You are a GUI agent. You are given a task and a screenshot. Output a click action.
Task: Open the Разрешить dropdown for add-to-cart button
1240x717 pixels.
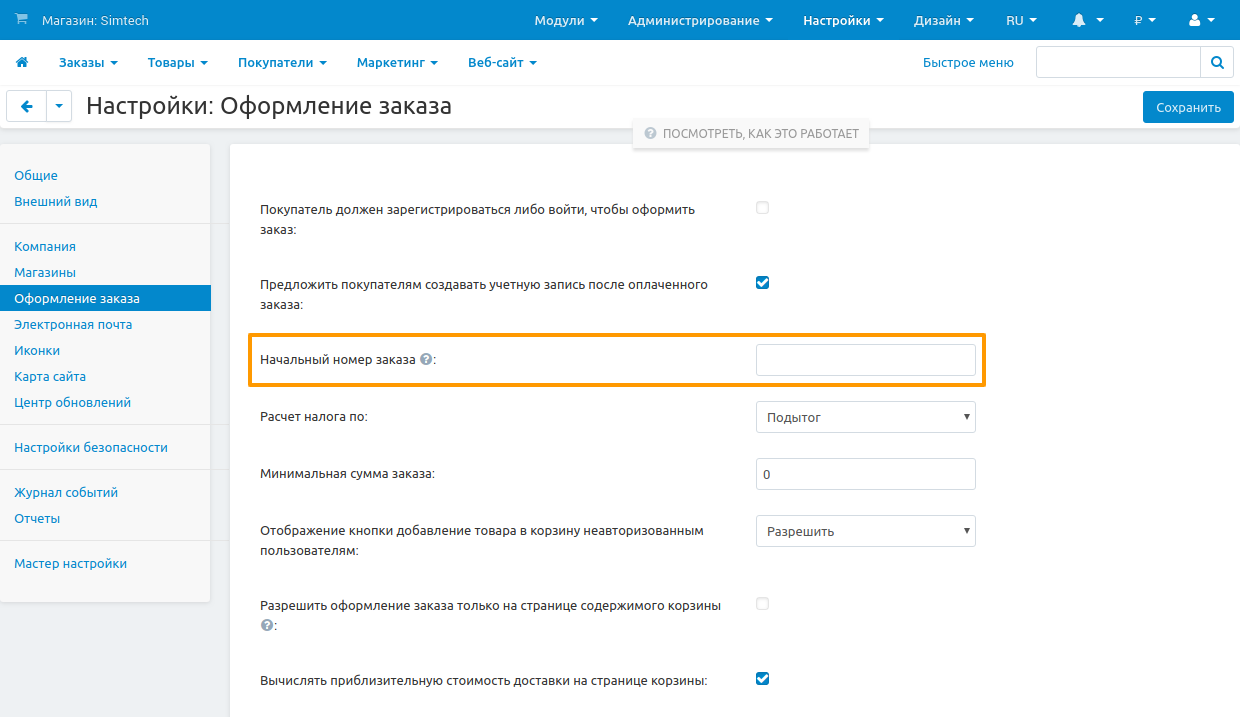pos(865,531)
